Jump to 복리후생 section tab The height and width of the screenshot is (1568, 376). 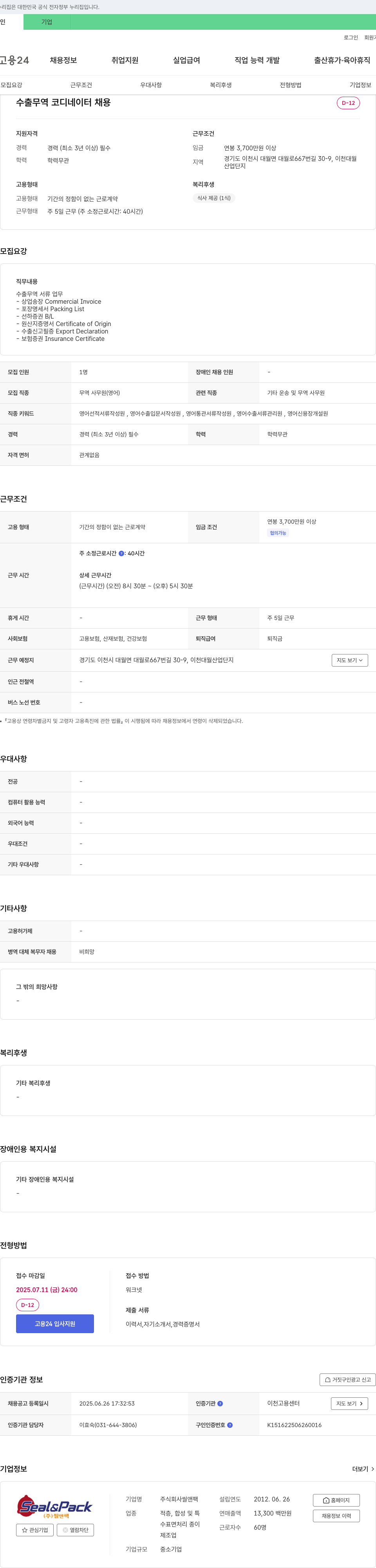coord(221,85)
